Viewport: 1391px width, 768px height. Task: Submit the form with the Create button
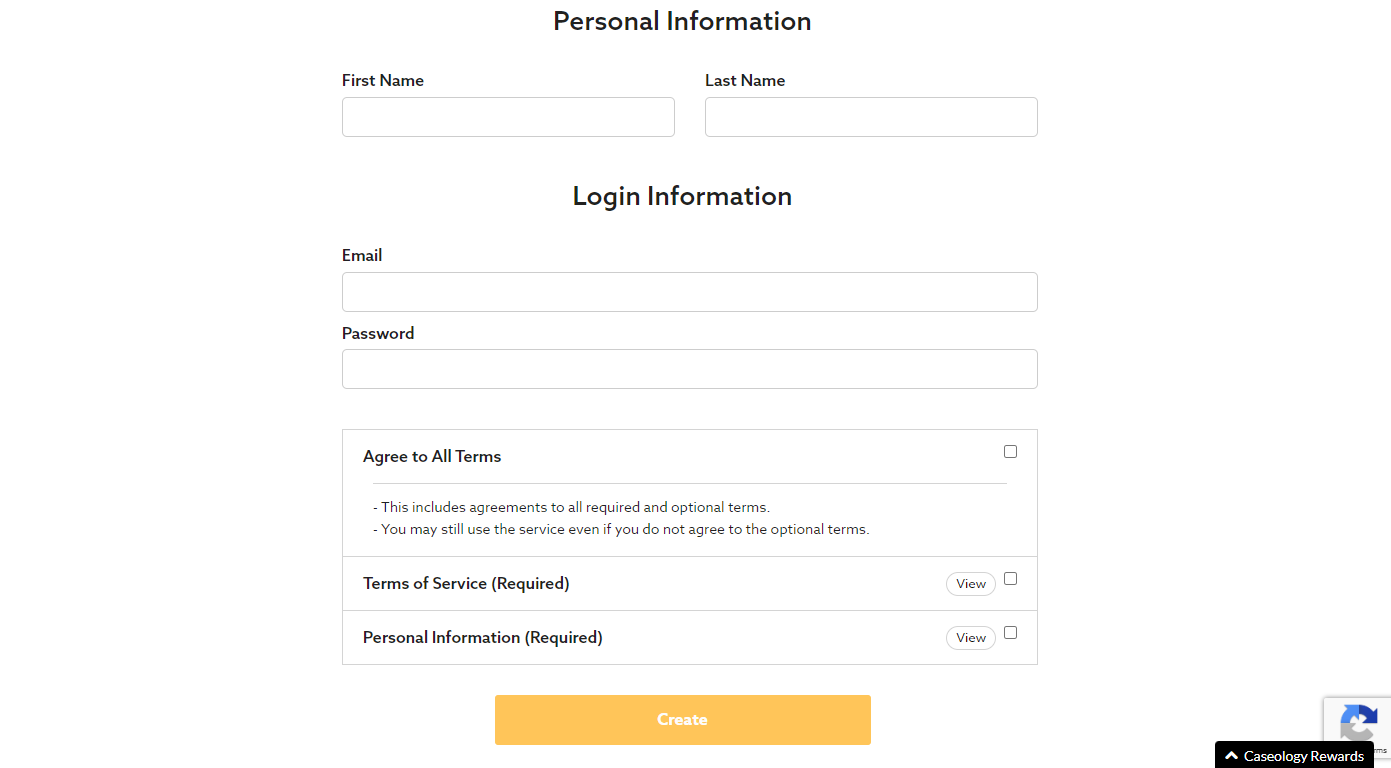683,720
